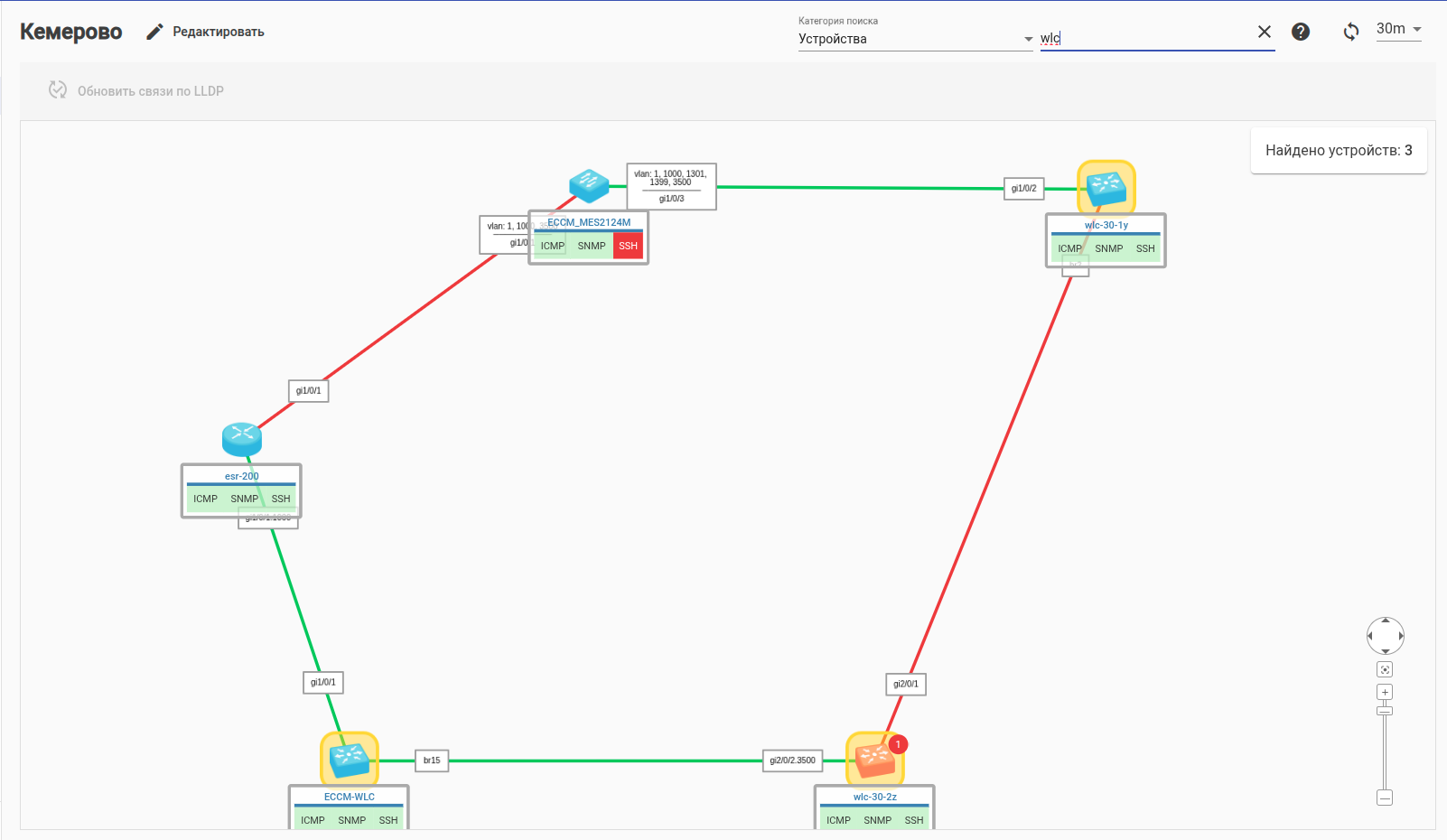Click the red SSH status of ECCM_MES2124M

tap(628, 246)
